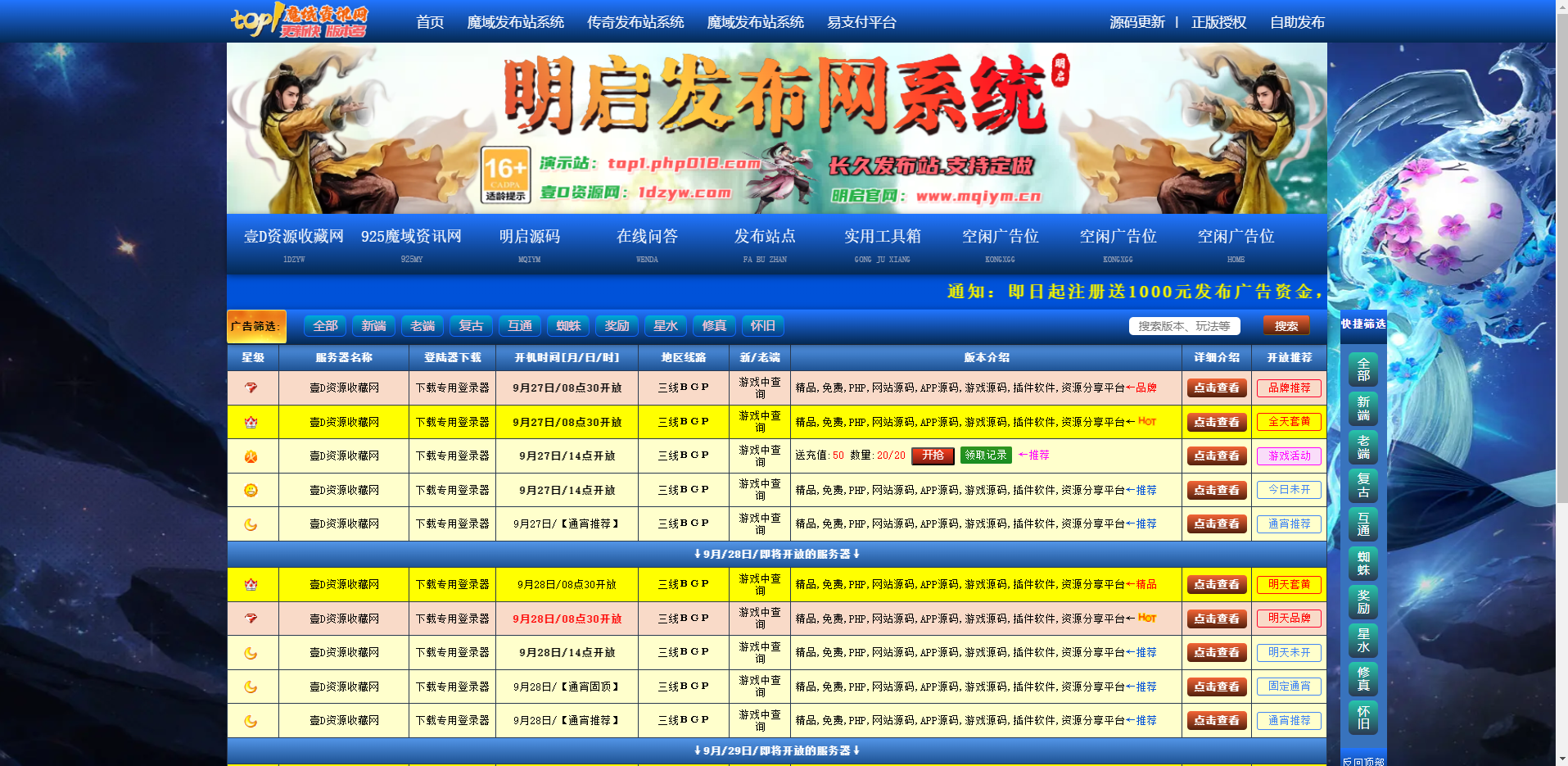Click the moon icon in 固定通宵 row
The height and width of the screenshot is (766, 1568).
click(251, 687)
